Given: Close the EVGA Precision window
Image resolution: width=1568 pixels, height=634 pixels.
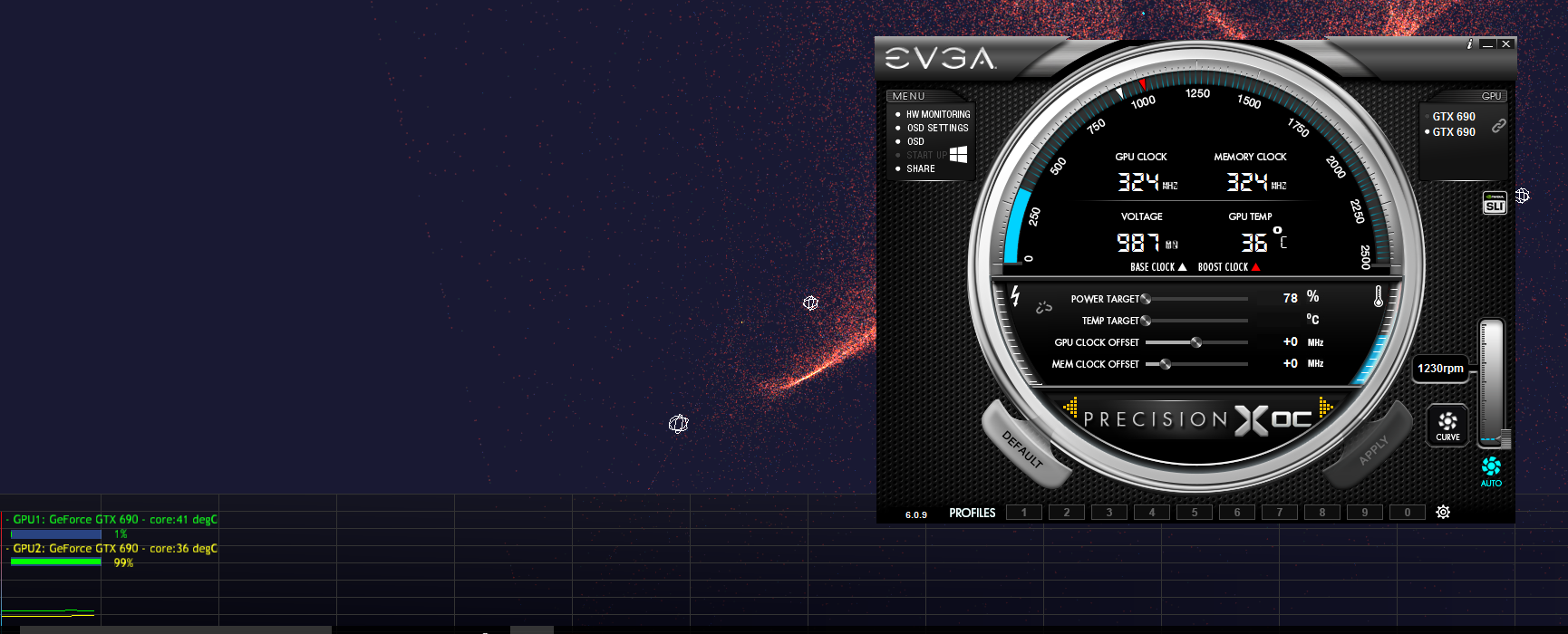Looking at the screenshot, I should 1505,43.
